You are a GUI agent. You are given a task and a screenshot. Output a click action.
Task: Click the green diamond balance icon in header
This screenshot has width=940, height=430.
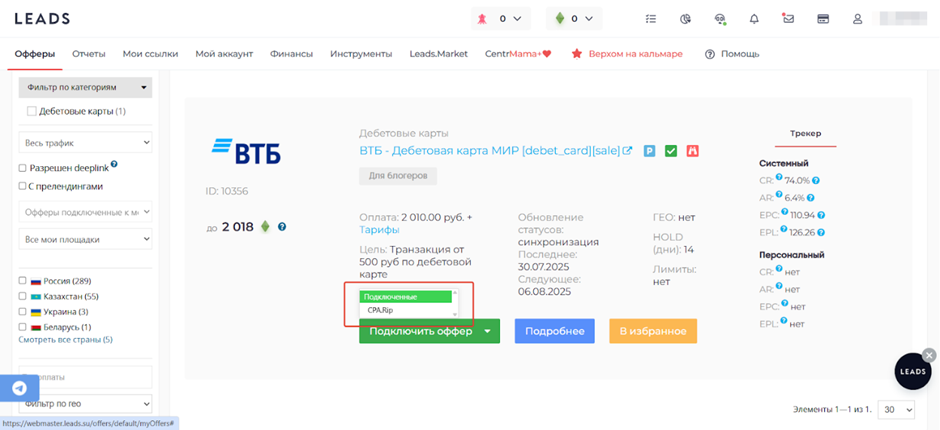pyautogui.click(x=559, y=19)
